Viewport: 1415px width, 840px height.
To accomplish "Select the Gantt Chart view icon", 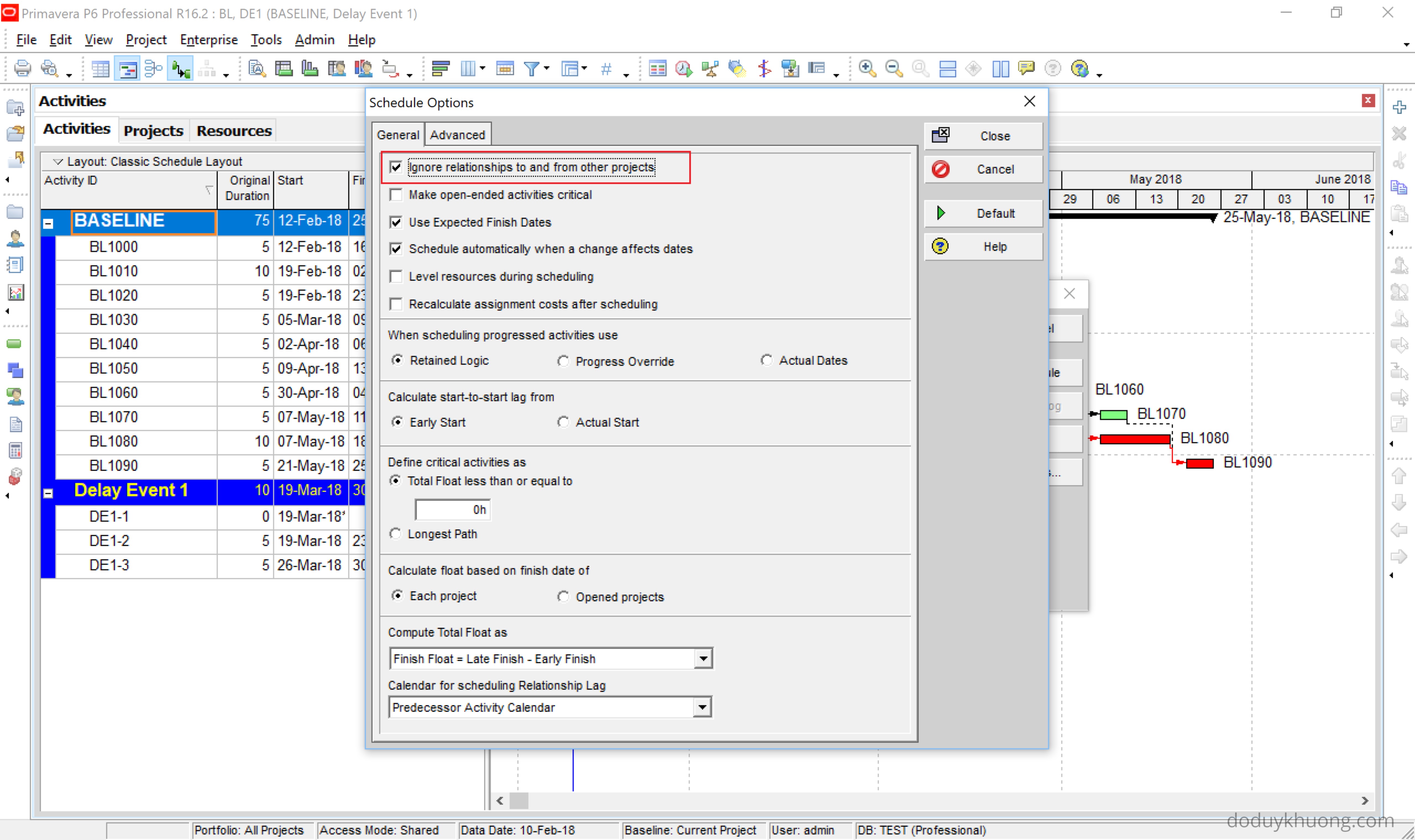I will coord(127,69).
